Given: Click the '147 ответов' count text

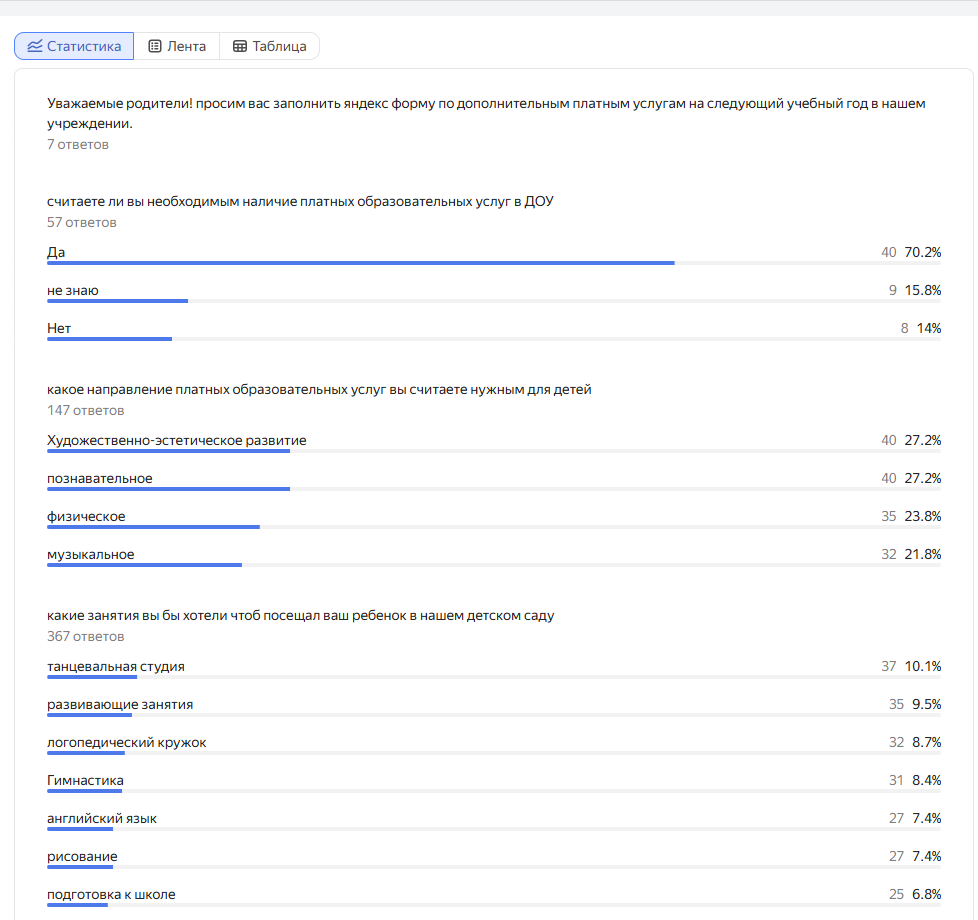Looking at the screenshot, I should point(85,410).
